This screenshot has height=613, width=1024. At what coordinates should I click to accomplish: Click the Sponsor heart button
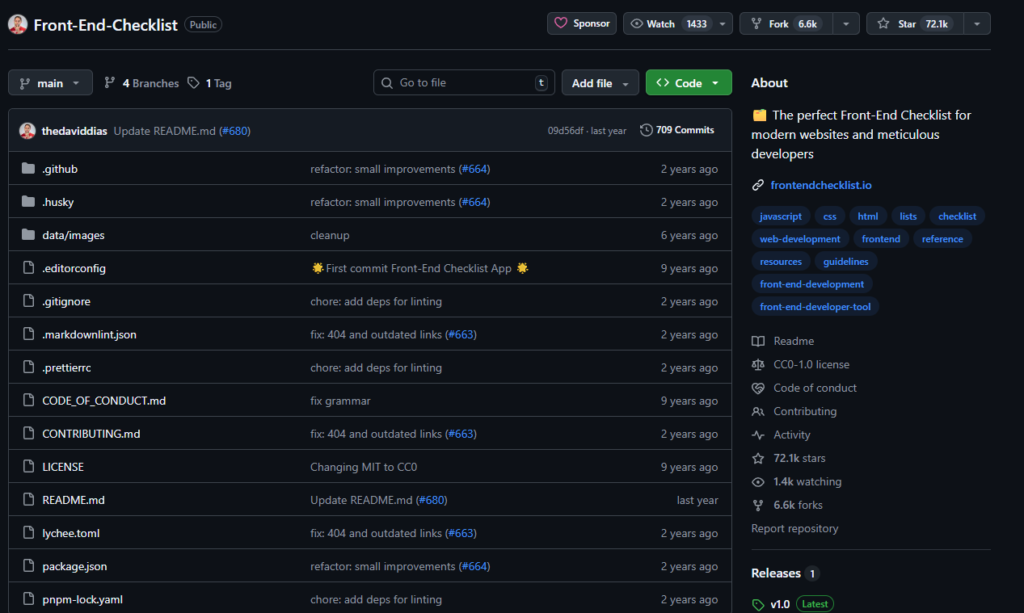pyautogui.click(x=581, y=24)
